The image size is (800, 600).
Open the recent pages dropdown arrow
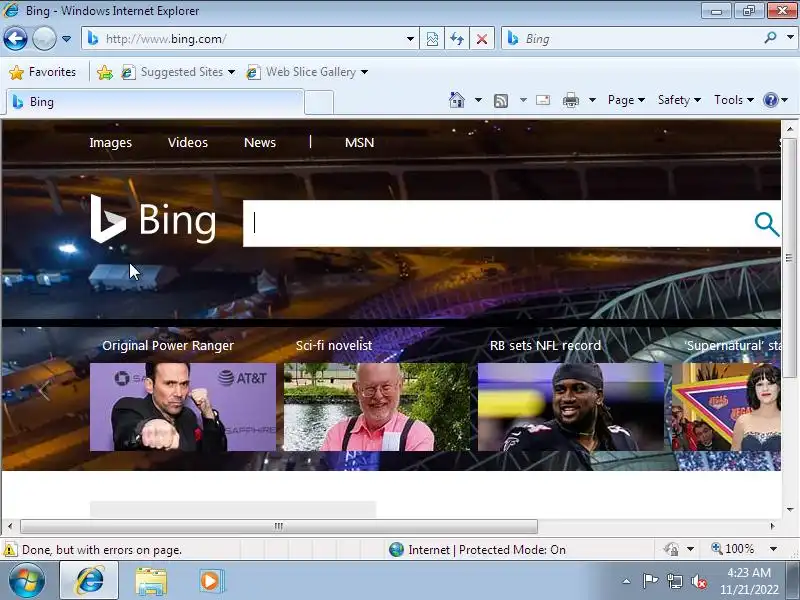[x=66, y=39]
